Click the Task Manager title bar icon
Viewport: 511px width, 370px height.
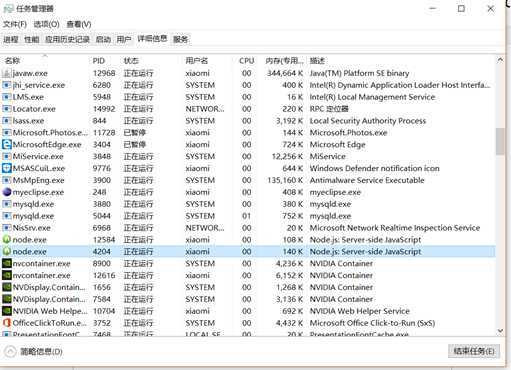(8, 9)
